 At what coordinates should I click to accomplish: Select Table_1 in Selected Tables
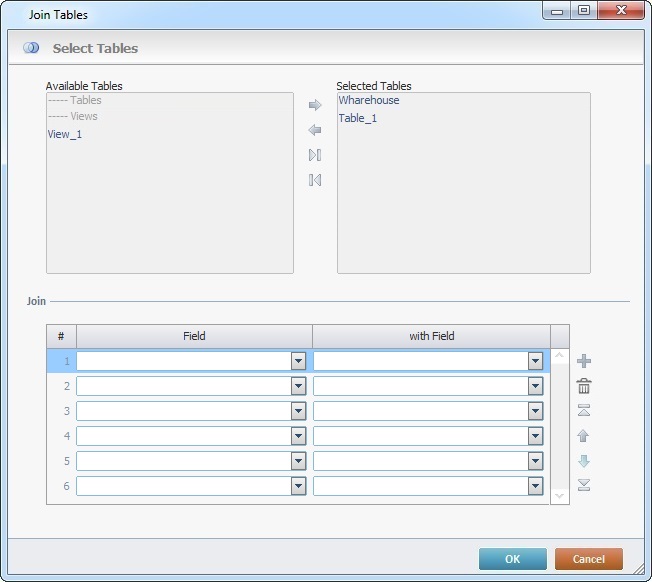click(x=358, y=119)
